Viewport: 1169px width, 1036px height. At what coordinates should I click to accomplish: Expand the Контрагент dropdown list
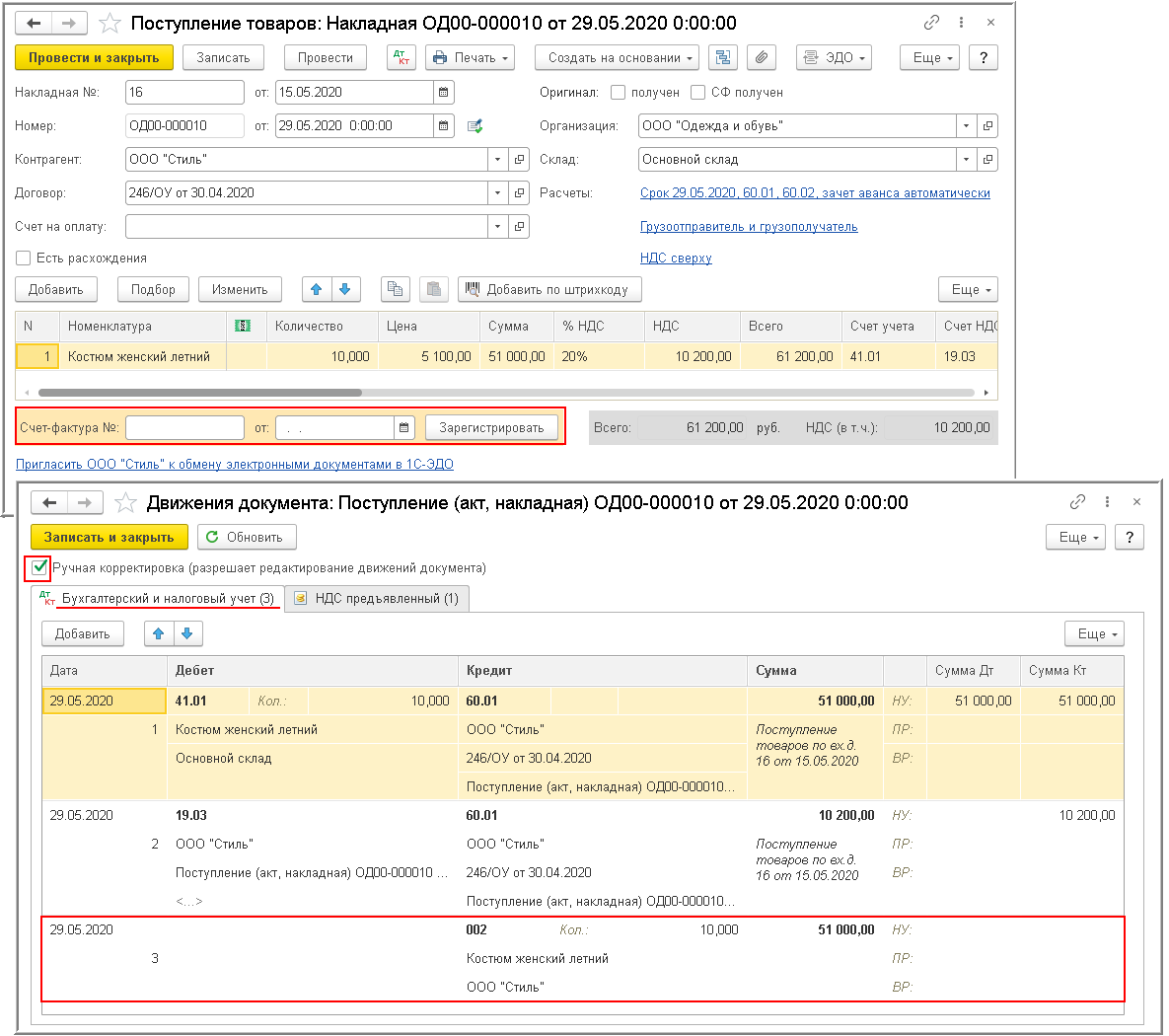tap(497, 160)
